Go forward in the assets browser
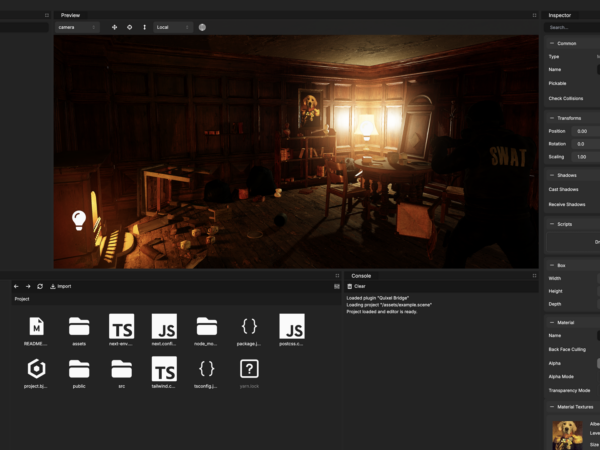The height and width of the screenshot is (450, 600). click(28, 286)
